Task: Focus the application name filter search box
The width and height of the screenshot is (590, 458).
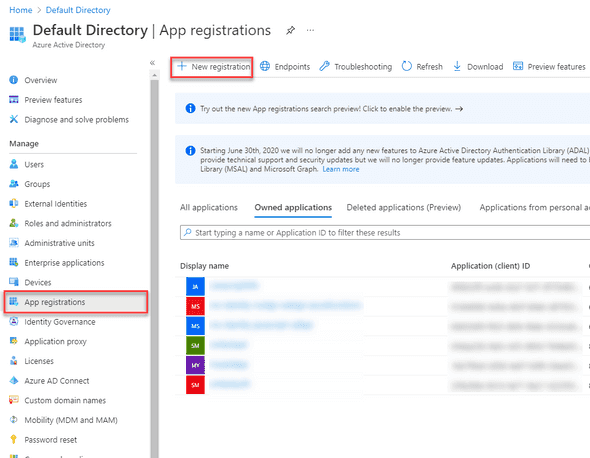Action: pos(385,233)
